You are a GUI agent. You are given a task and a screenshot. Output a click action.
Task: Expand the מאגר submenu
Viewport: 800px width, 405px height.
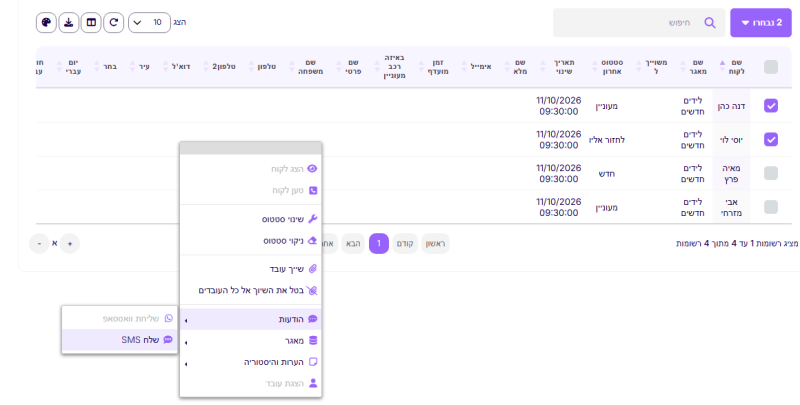coord(251,341)
